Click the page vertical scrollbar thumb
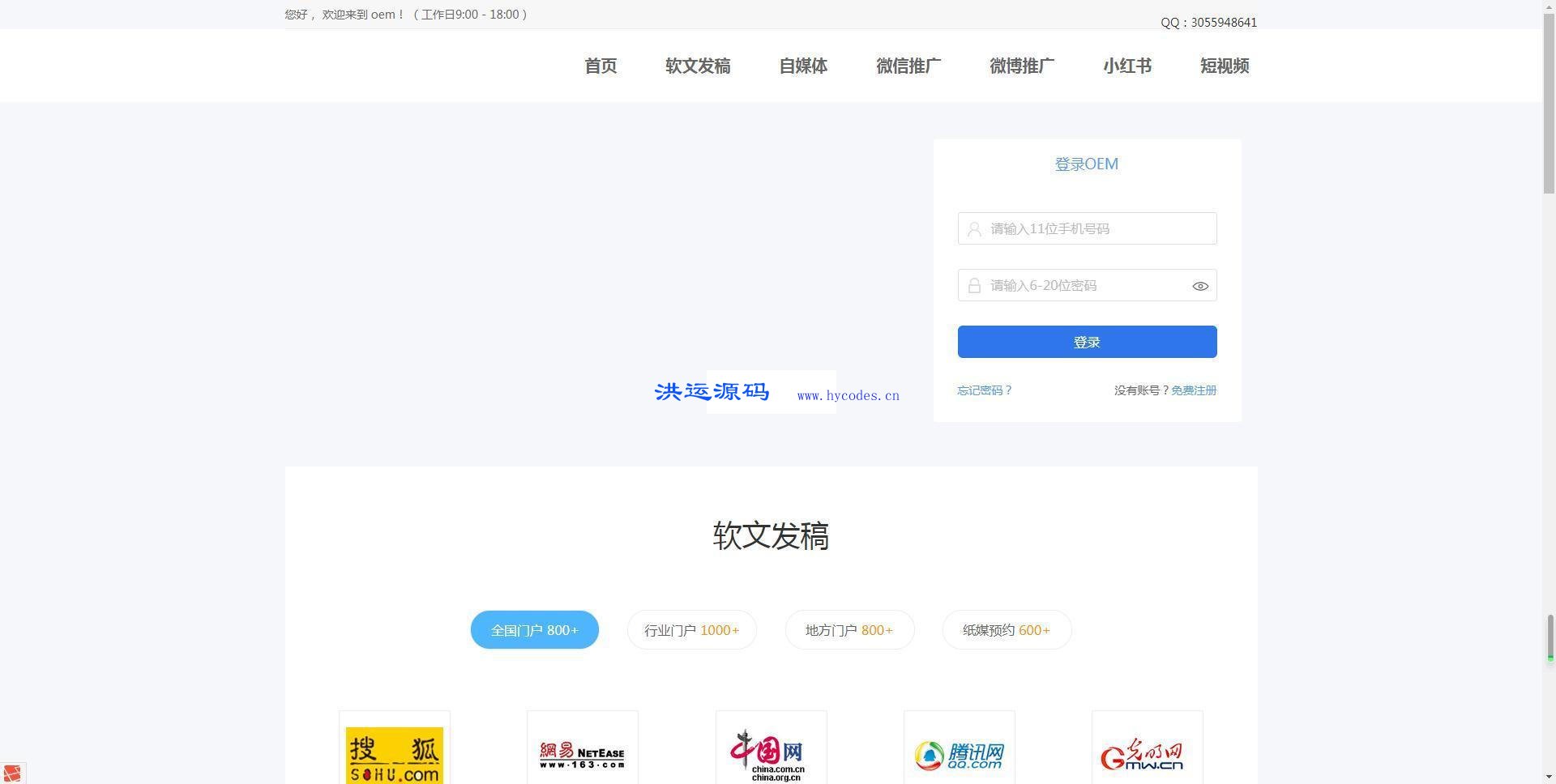The height and width of the screenshot is (784, 1556). click(x=1549, y=104)
